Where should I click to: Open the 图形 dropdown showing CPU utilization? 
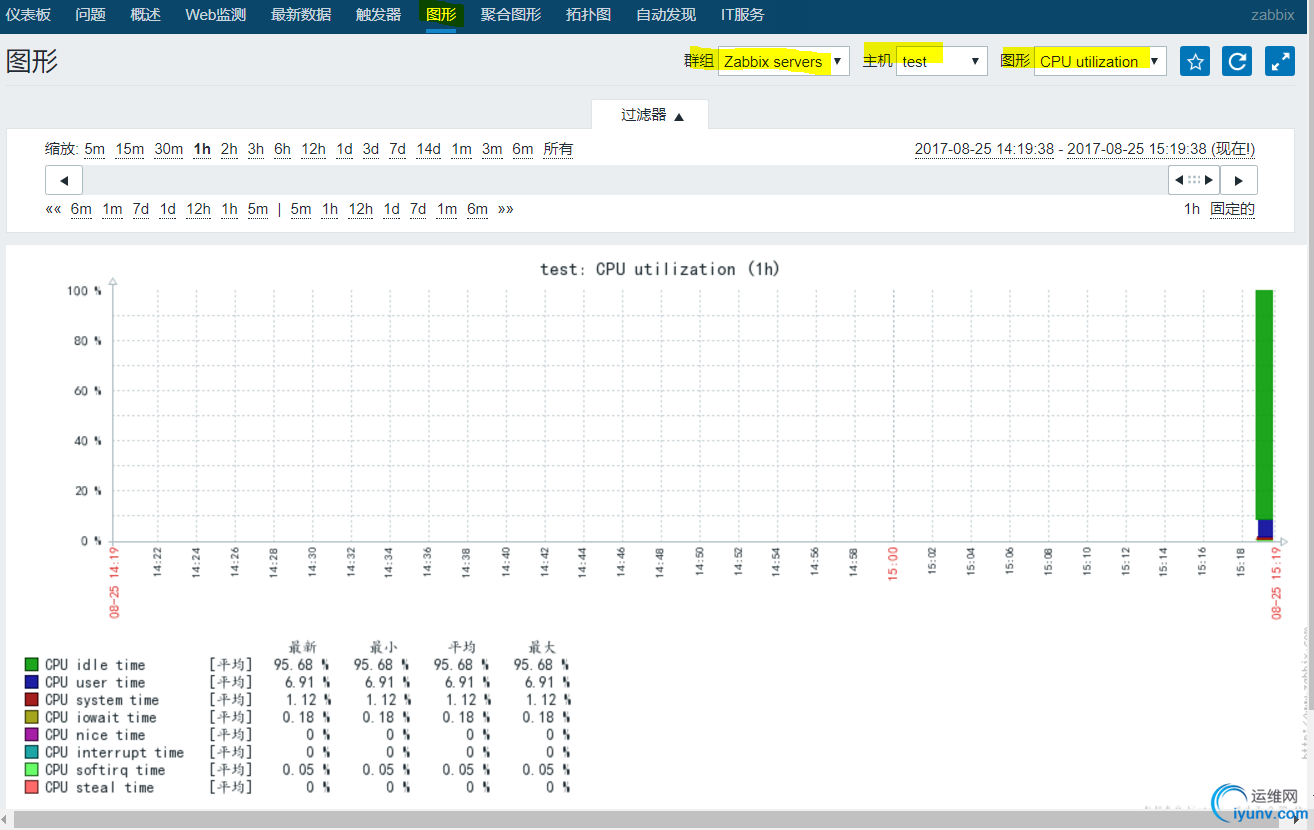point(1100,61)
